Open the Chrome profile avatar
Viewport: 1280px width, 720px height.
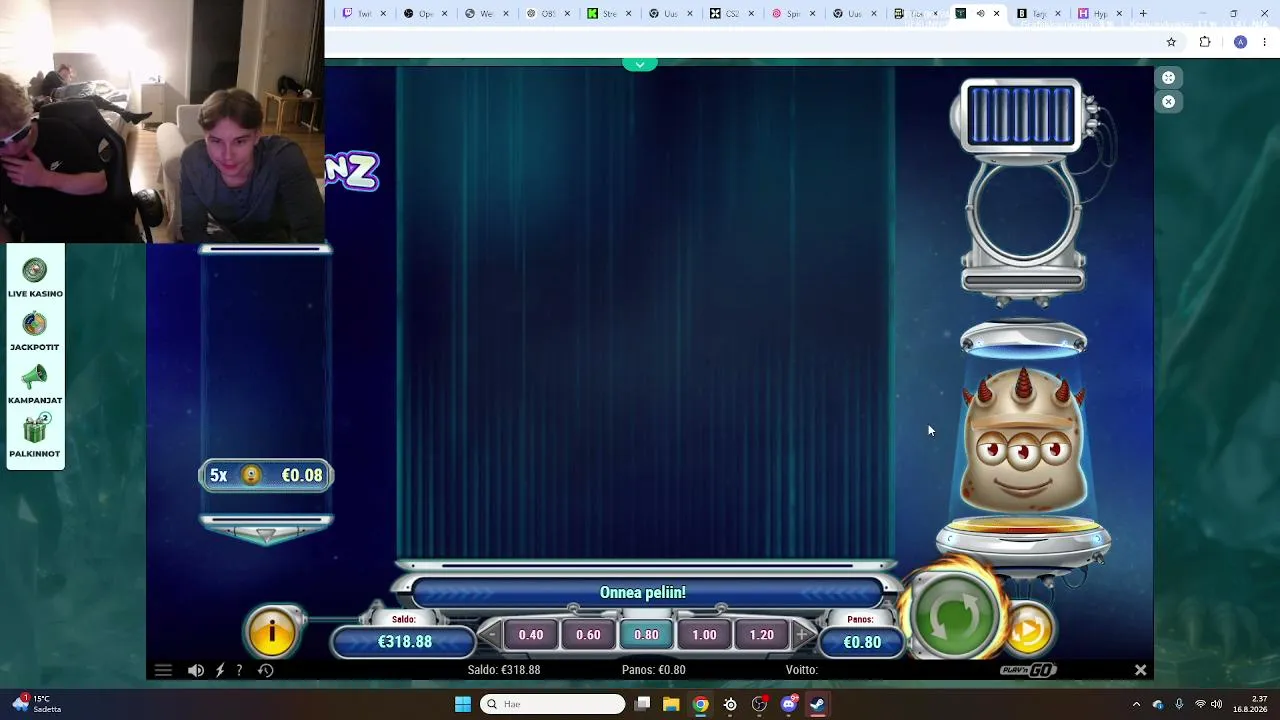point(1240,42)
